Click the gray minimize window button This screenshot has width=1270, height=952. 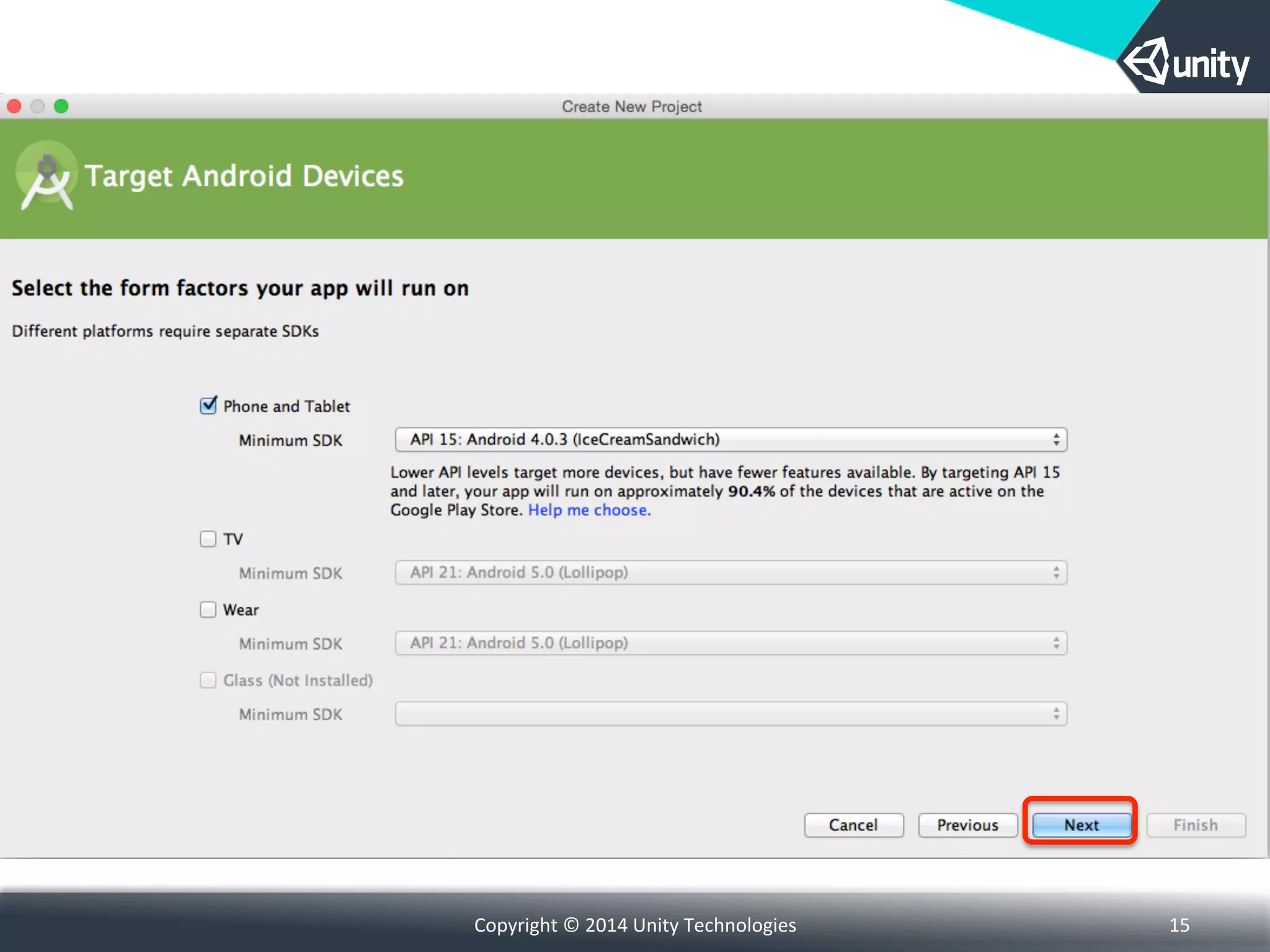pyautogui.click(x=38, y=107)
